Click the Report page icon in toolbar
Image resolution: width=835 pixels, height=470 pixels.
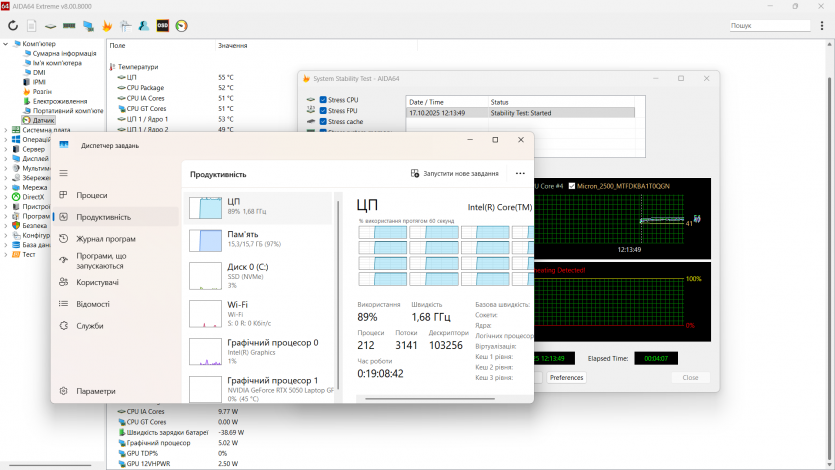tap(32, 25)
